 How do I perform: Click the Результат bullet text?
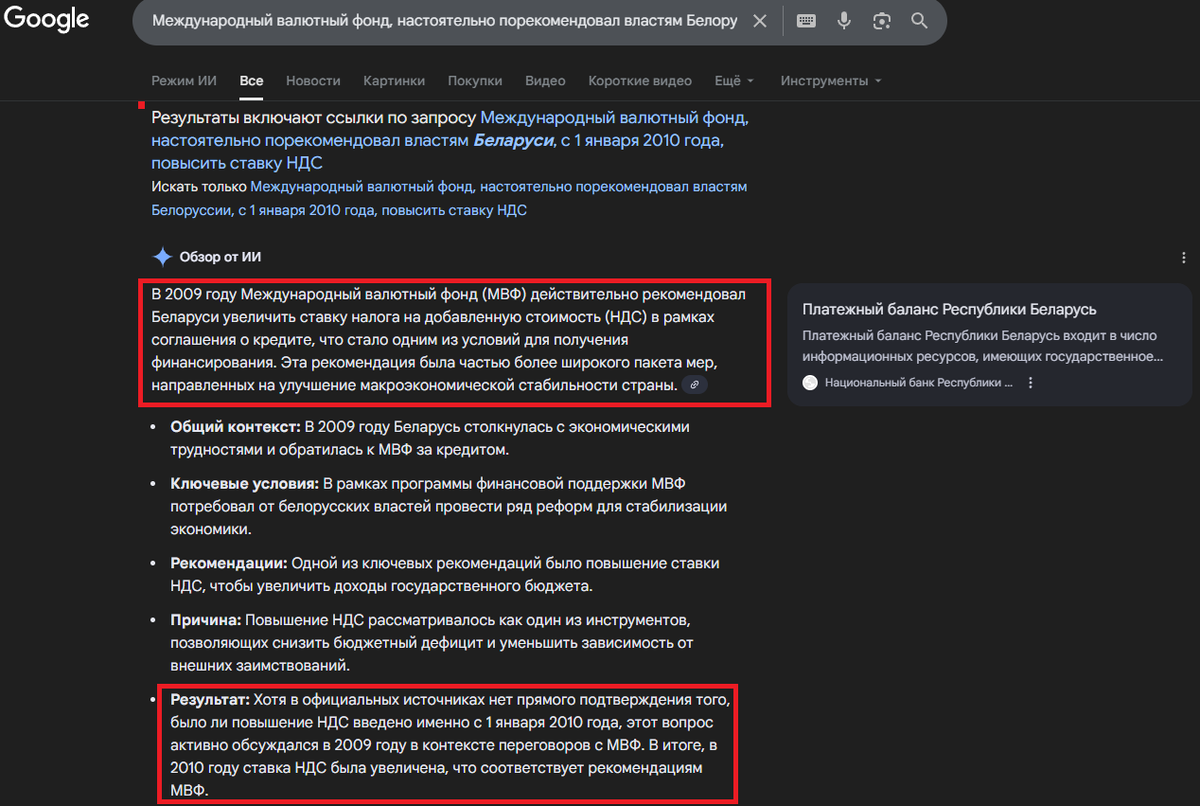pos(450,745)
